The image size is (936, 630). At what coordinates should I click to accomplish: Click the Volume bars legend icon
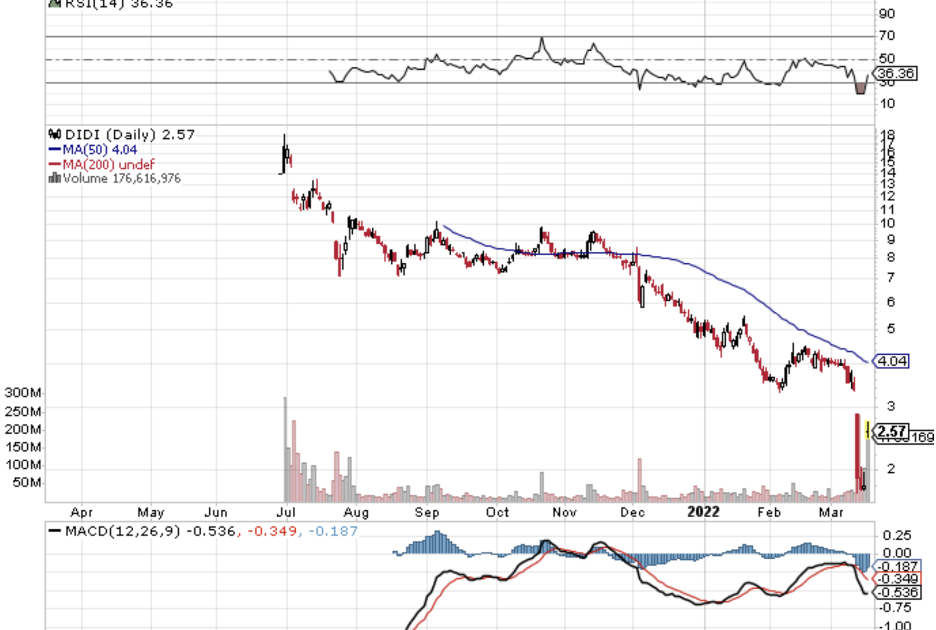(55, 178)
